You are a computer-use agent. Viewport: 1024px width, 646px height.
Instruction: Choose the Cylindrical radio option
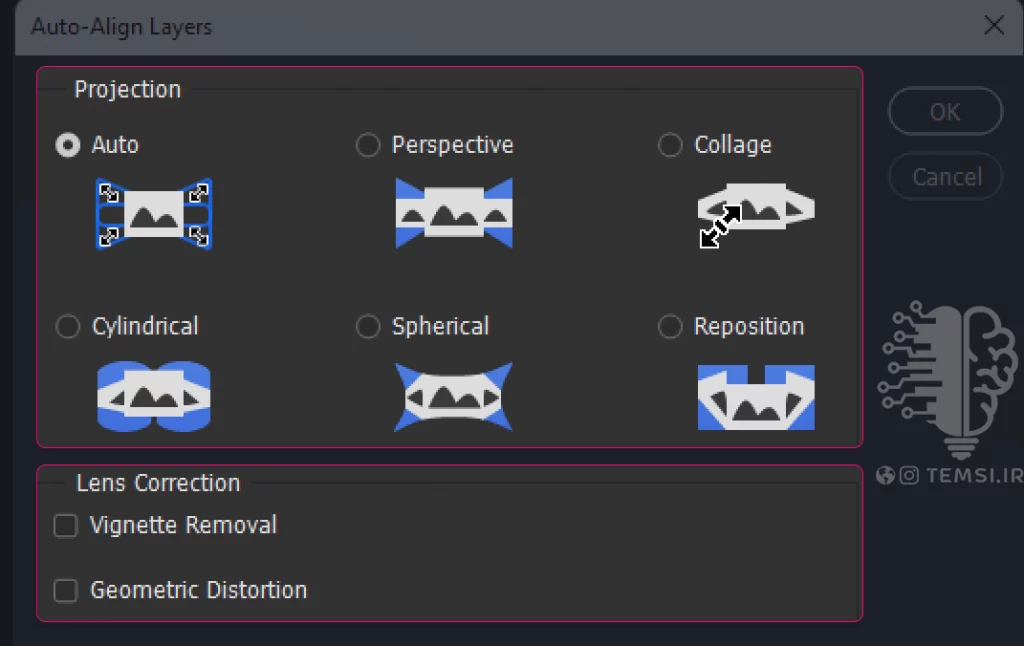(68, 327)
